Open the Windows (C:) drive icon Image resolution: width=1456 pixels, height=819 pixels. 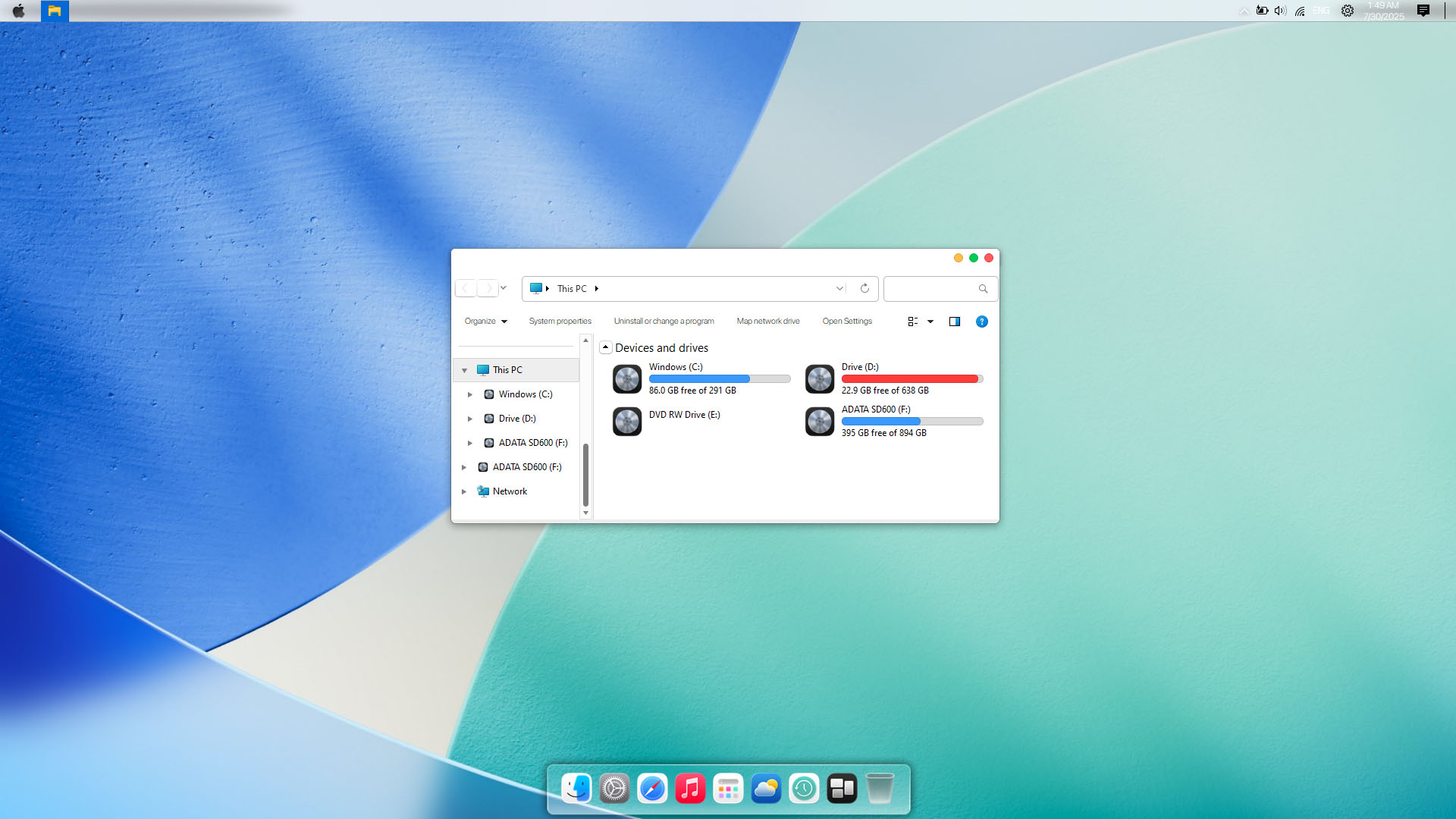click(627, 378)
